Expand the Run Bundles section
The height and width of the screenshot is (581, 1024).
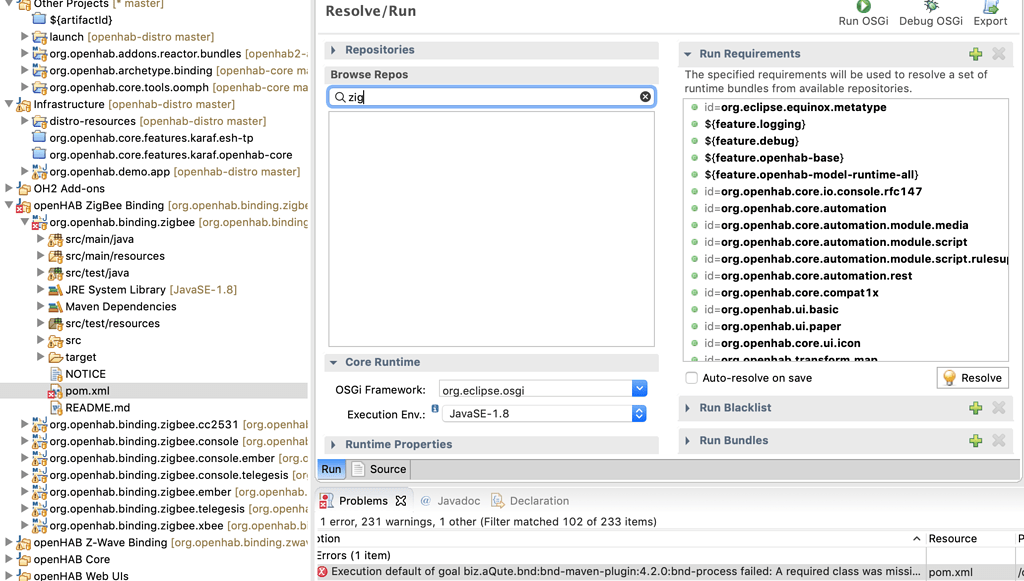tap(688, 441)
